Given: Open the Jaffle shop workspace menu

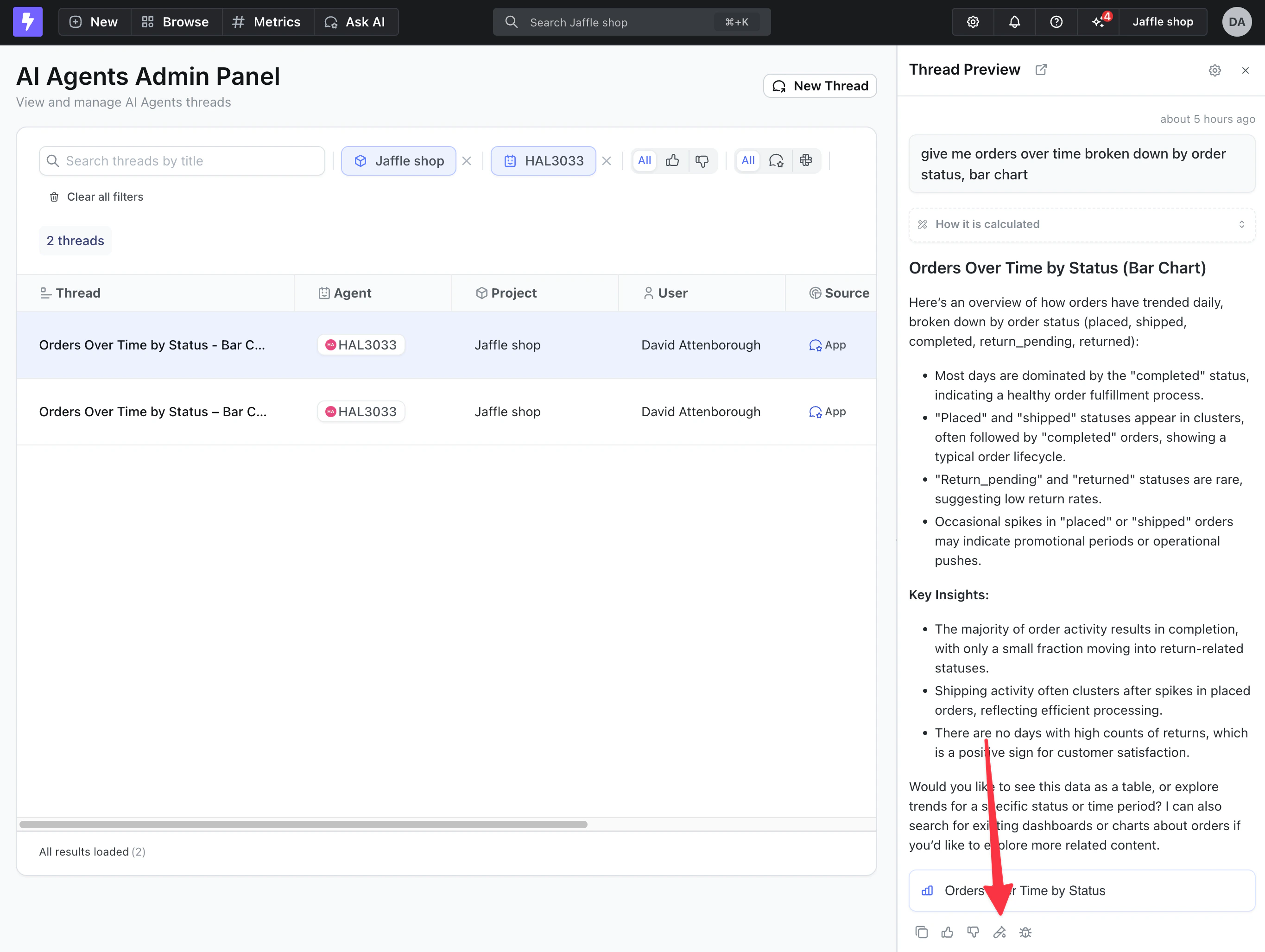Looking at the screenshot, I should point(1162,22).
